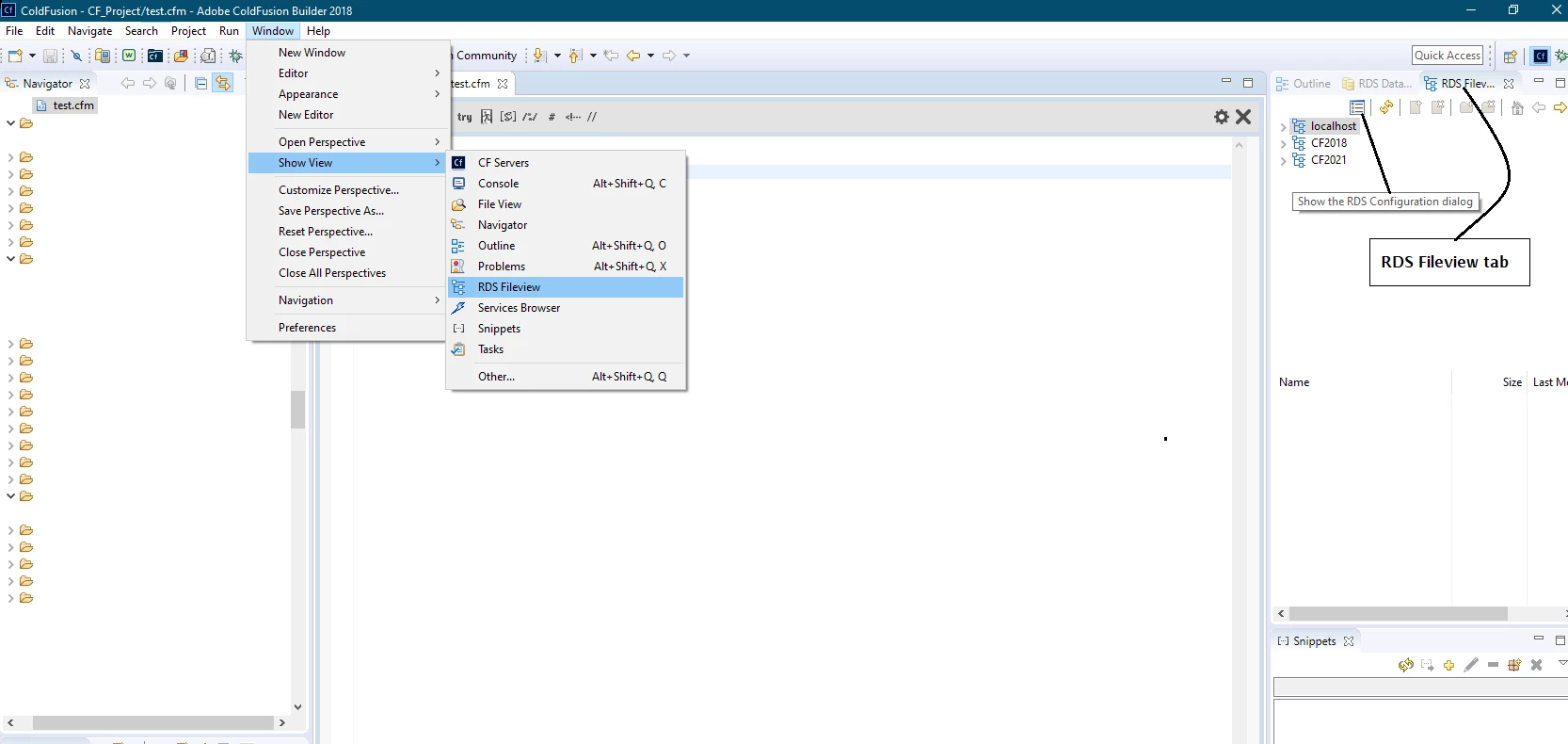Click the Debug bug icon in left toolbar

point(235,57)
